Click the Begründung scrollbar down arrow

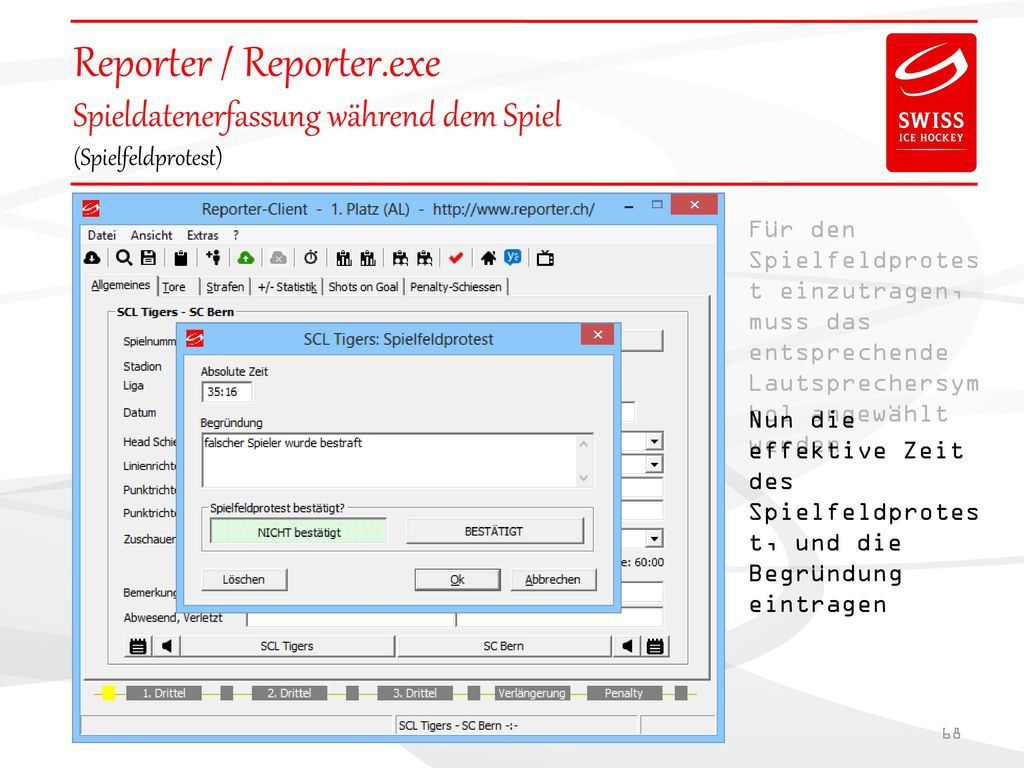pos(584,478)
